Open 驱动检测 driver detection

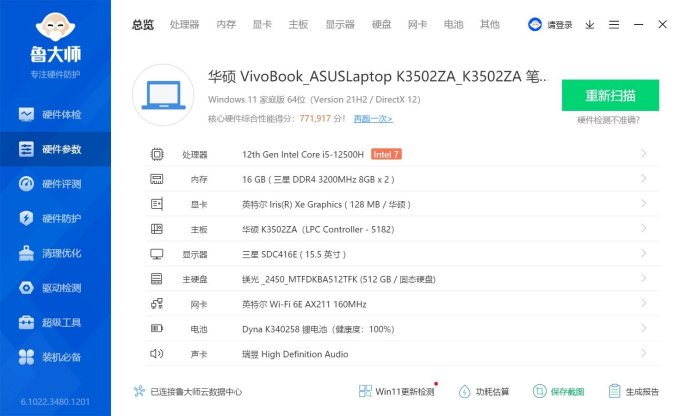55,288
